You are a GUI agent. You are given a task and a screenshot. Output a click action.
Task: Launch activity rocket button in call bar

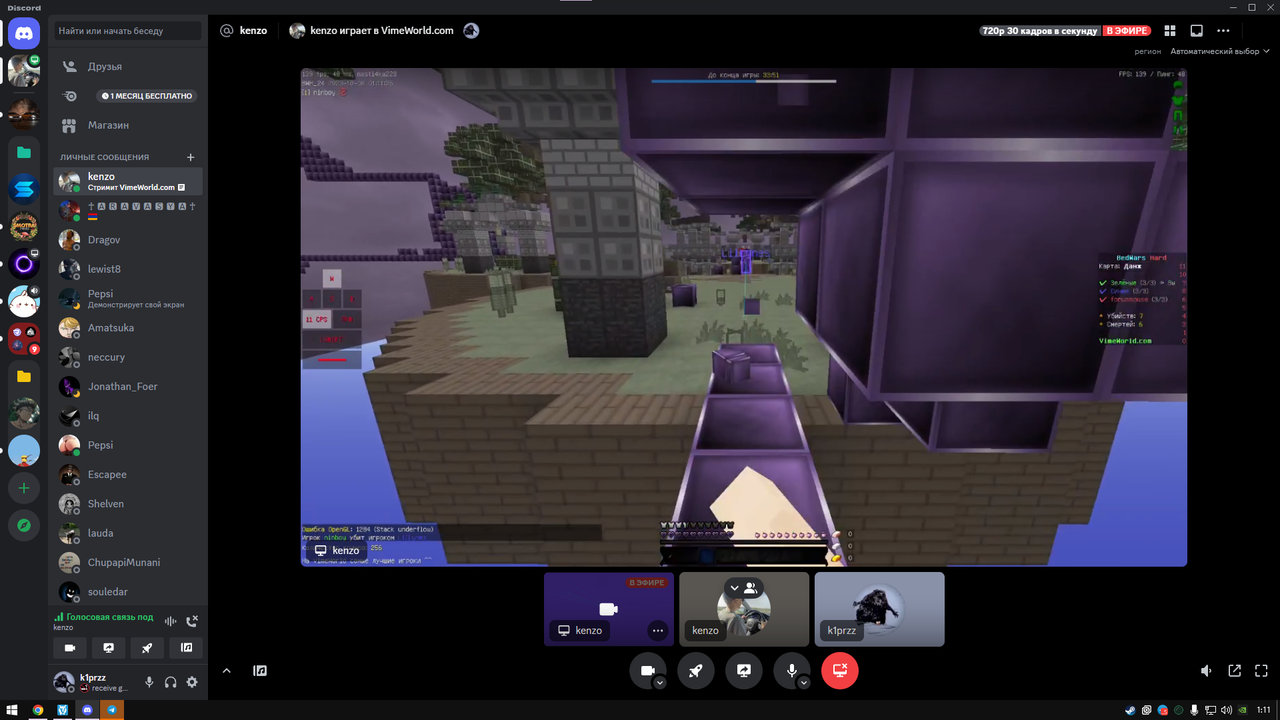tap(696, 671)
